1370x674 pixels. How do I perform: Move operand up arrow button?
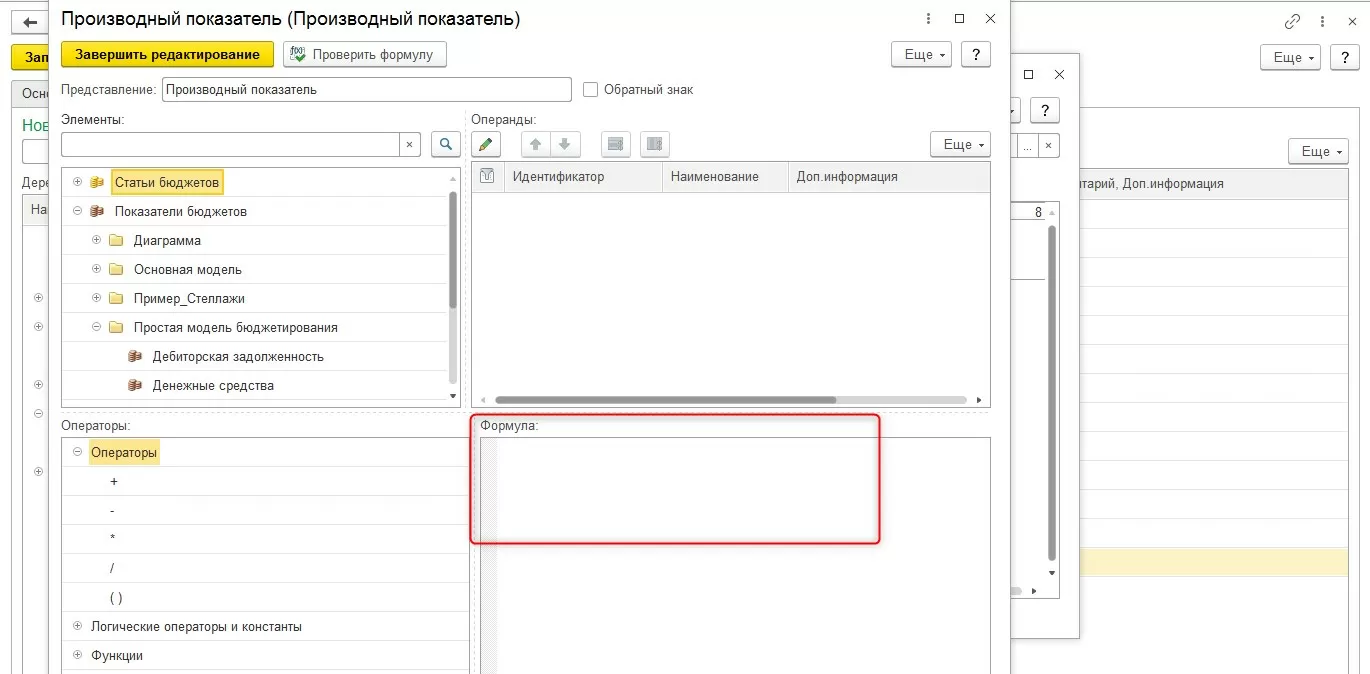click(536, 144)
